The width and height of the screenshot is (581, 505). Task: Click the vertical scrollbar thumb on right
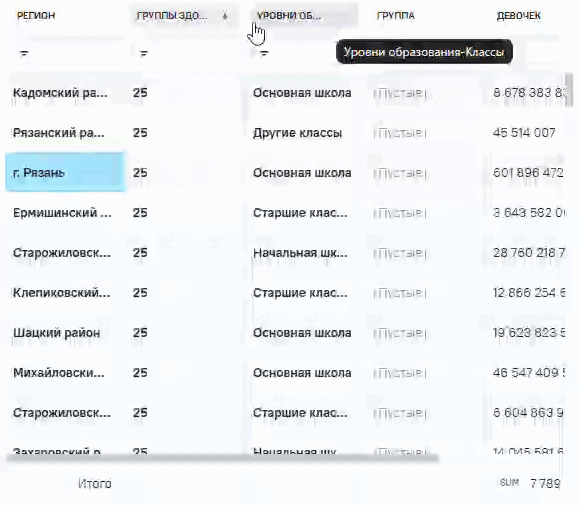[x=568, y=90]
